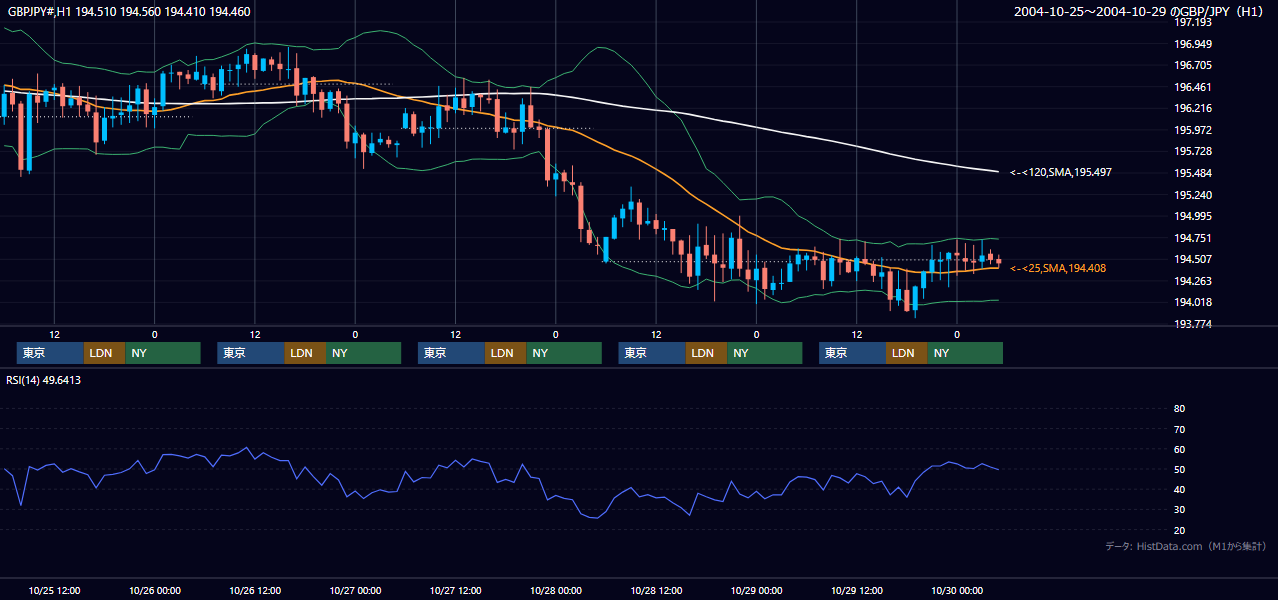Click price axis value 196.216
This screenshot has height=600, width=1278.
click(x=1193, y=108)
